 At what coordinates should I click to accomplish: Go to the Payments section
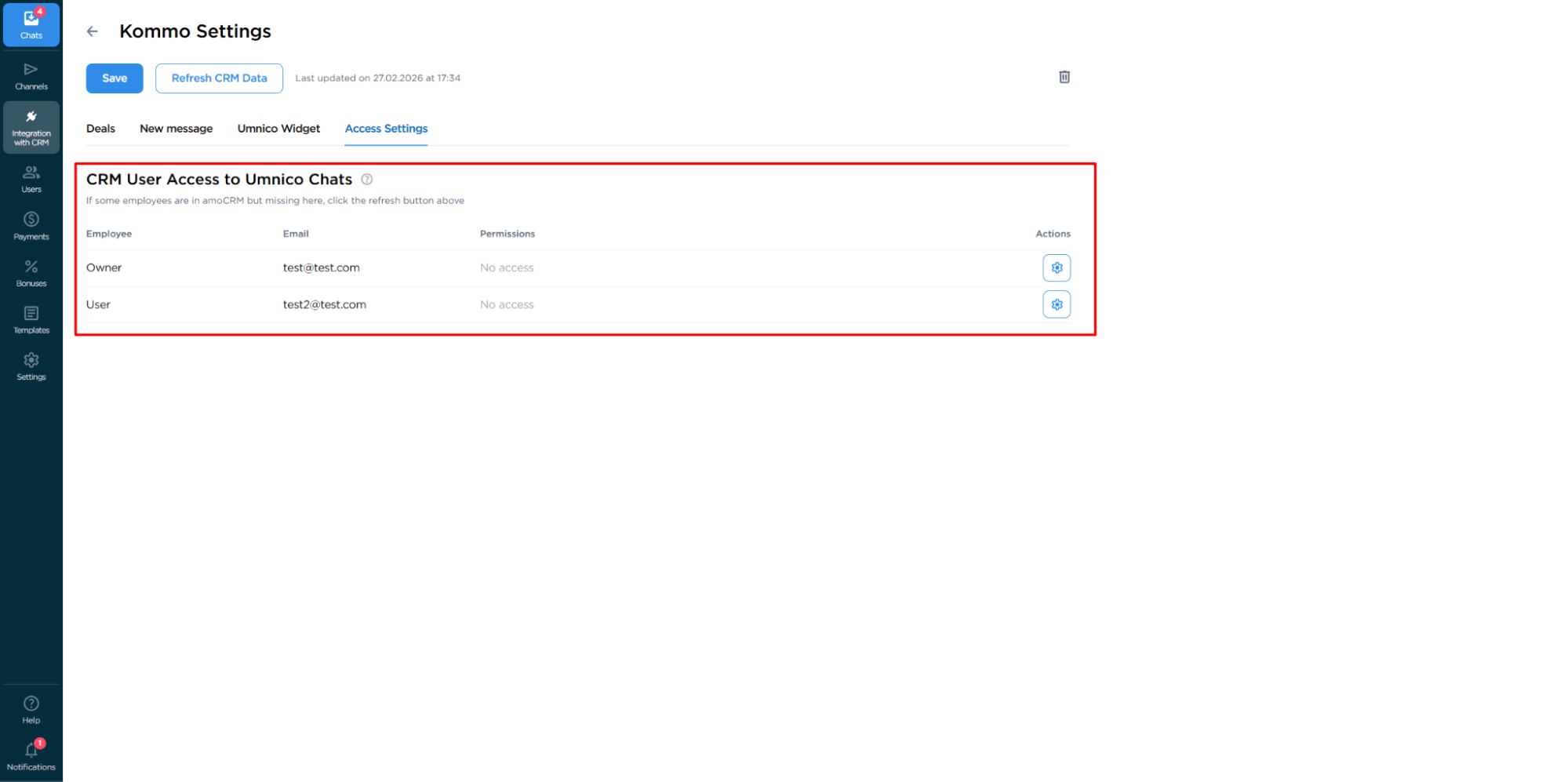pos(31,225)
